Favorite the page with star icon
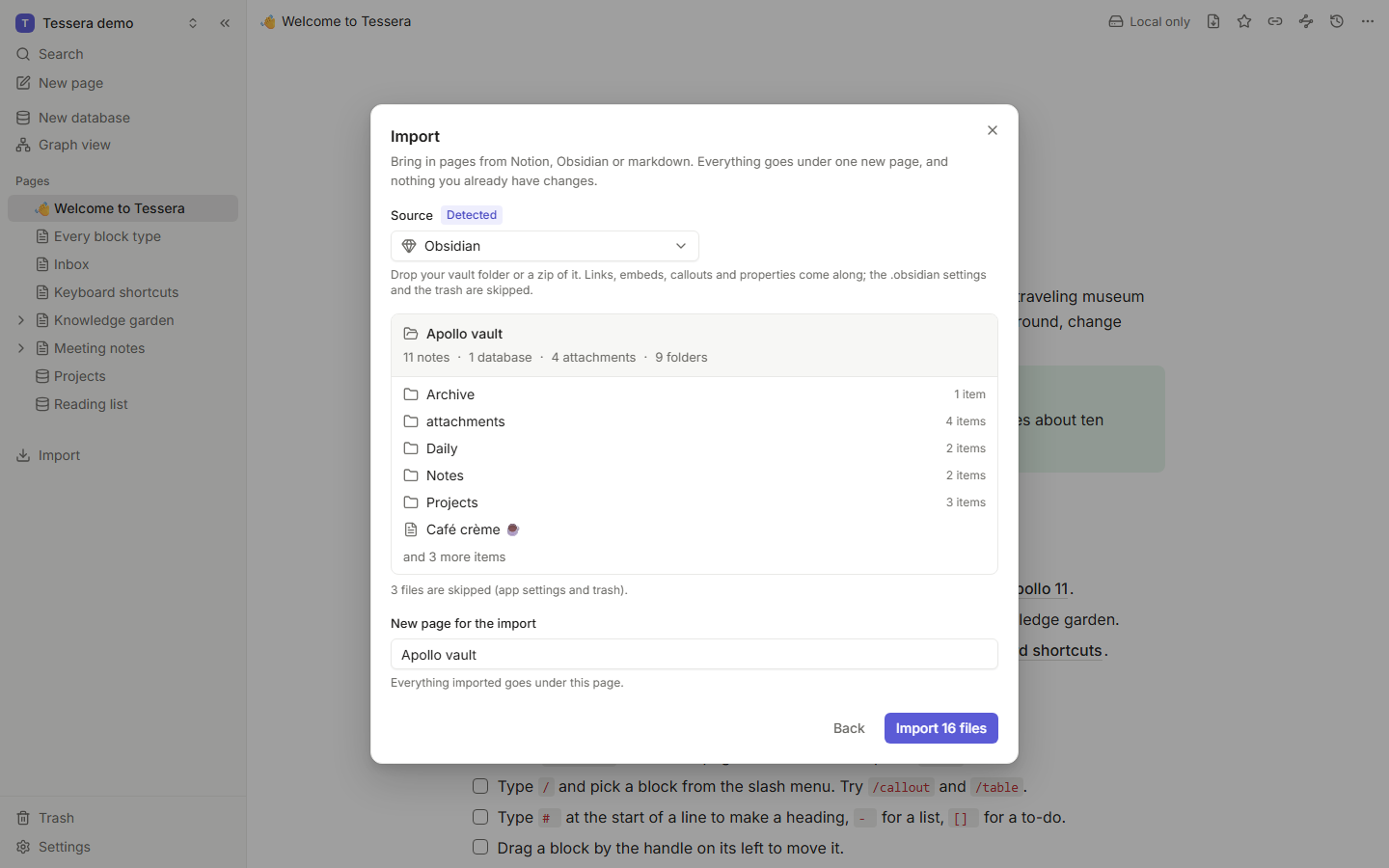Viewport: 1389px width, 868px height. tap(1244, 21)
